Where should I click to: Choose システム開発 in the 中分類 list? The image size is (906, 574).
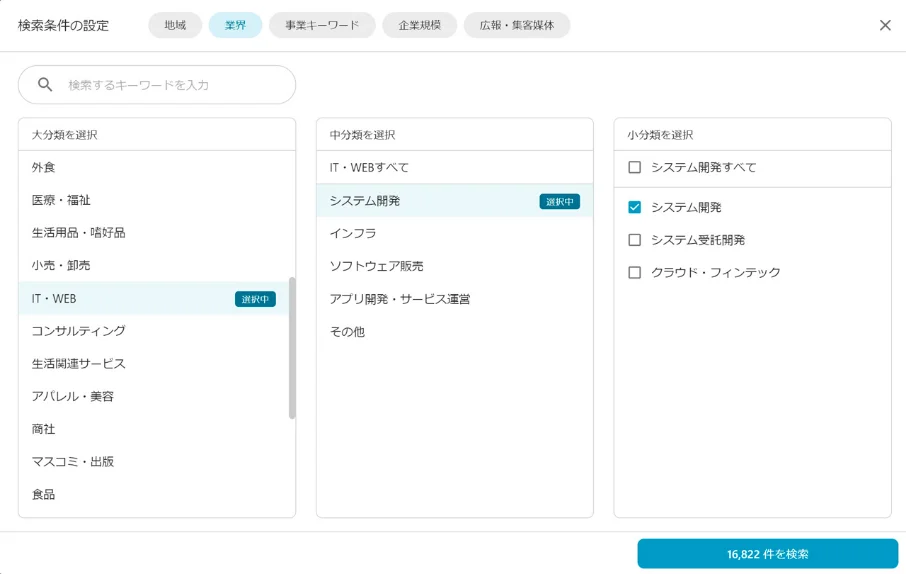point(455,201)
